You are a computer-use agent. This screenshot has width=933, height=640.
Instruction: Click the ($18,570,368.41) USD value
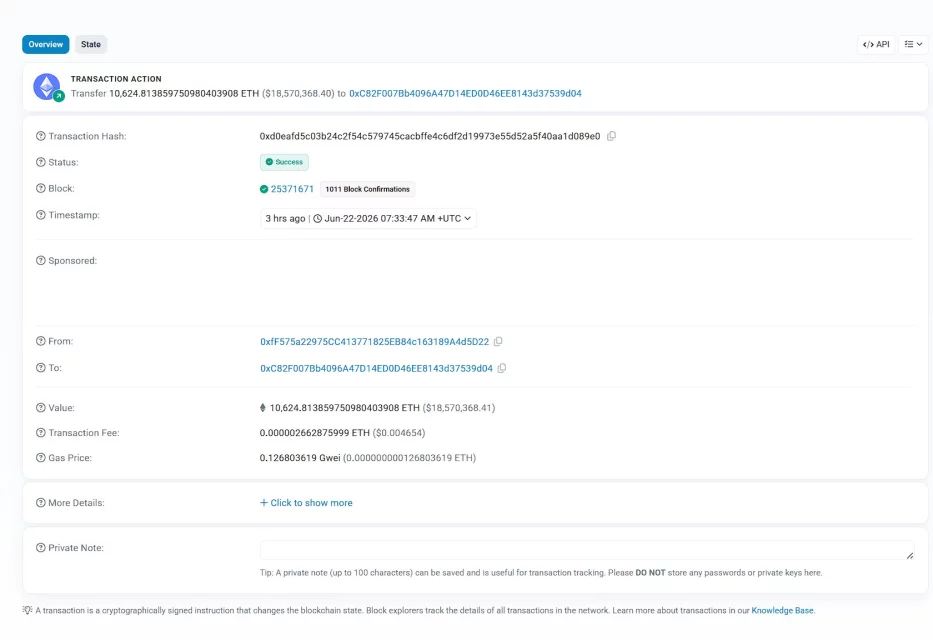click(x=459, y=408)
